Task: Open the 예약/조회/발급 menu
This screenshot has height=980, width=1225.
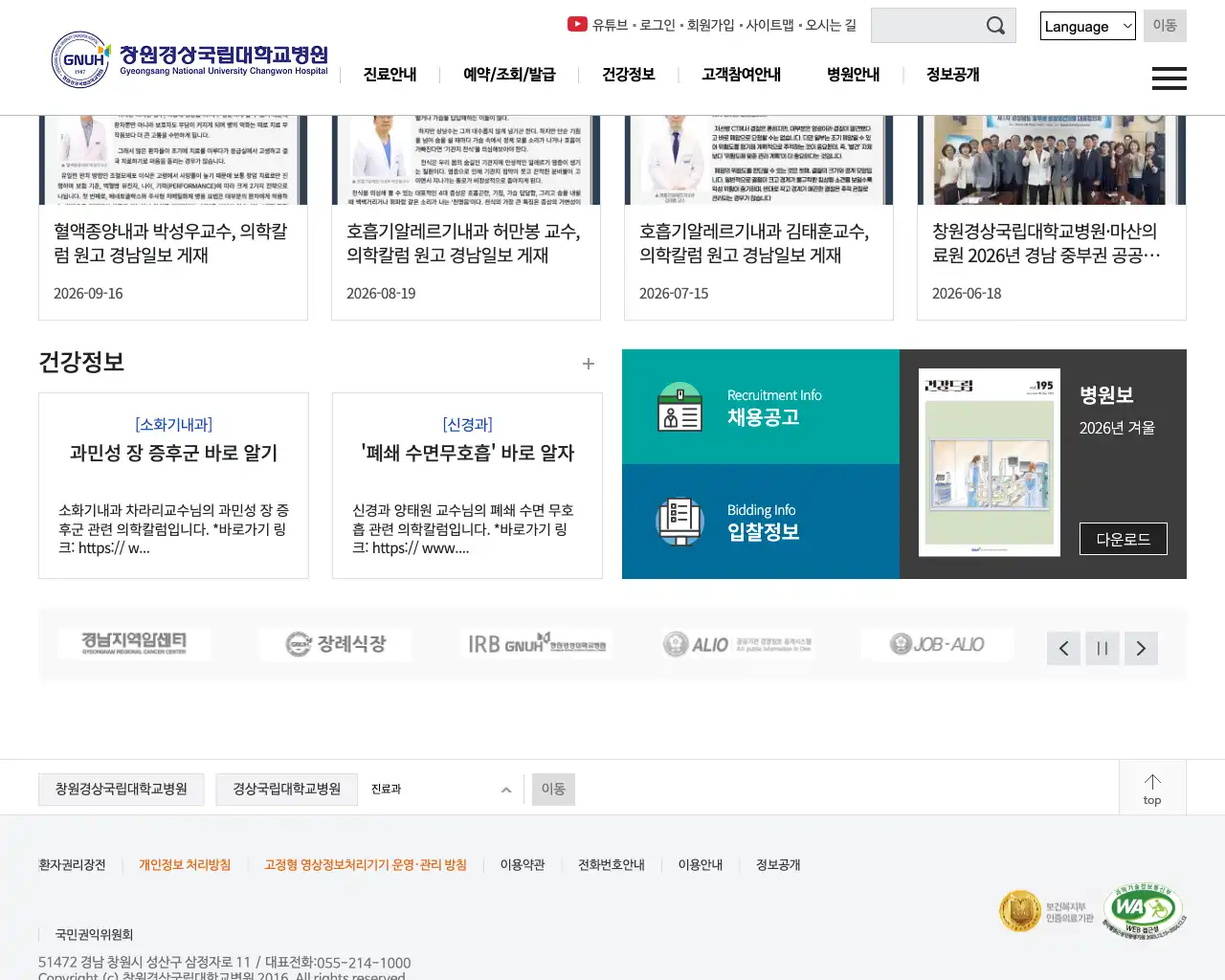Action: tap(509, 75)
